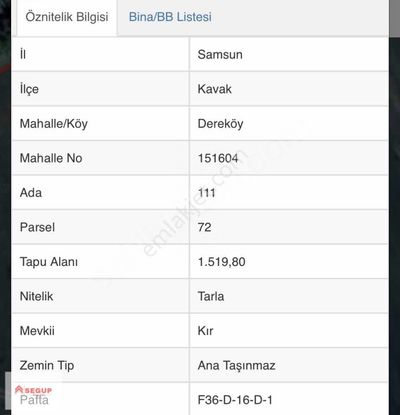Click the Mahalle No value 151604
This screenshot has width=400, height=415.
218,158
